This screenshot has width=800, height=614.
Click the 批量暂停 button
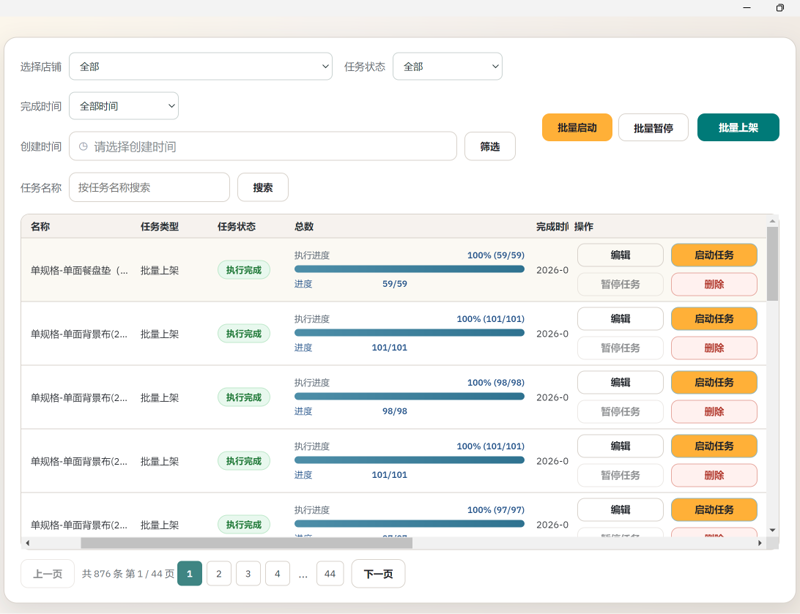[653, 128]
